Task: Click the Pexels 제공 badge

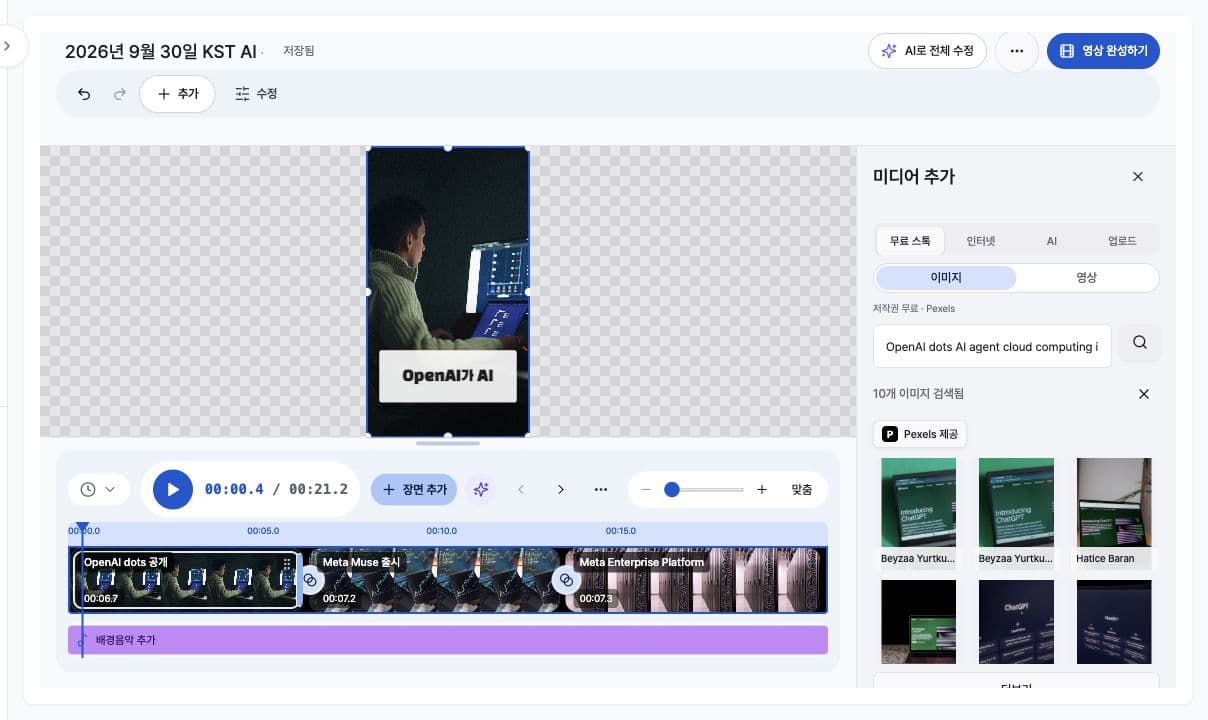Action: pos(920,434)
